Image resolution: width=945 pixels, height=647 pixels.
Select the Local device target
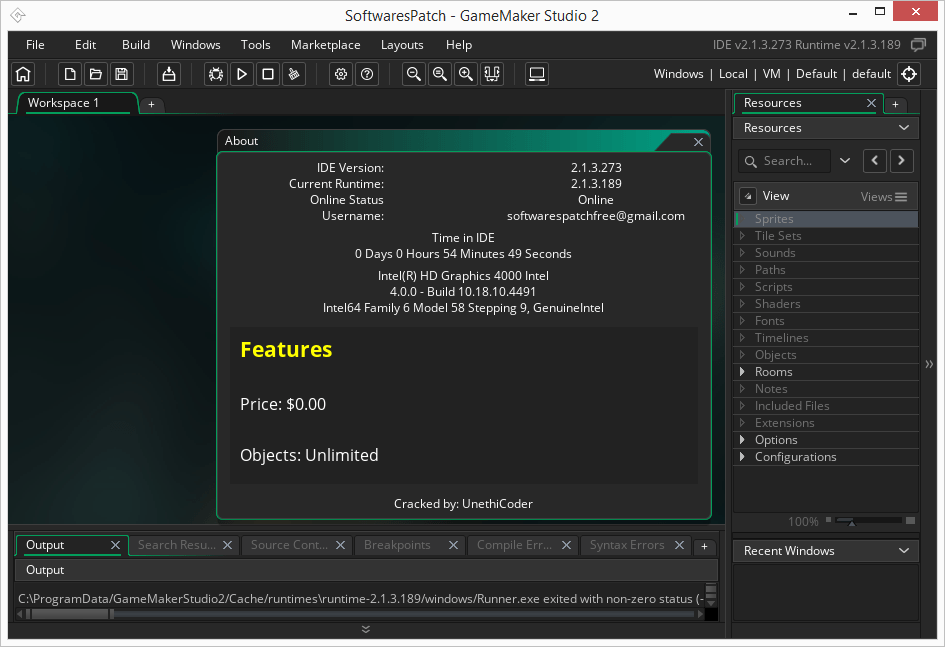[x=733, y=74]
